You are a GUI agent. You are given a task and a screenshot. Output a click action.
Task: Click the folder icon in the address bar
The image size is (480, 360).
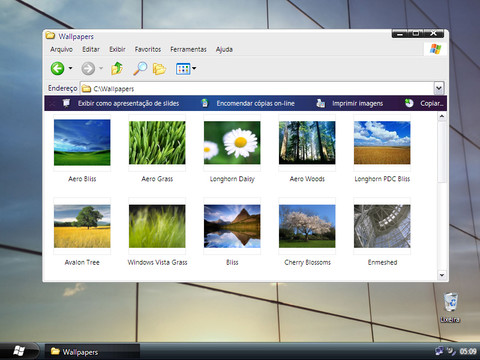click(x=86, y=88)
